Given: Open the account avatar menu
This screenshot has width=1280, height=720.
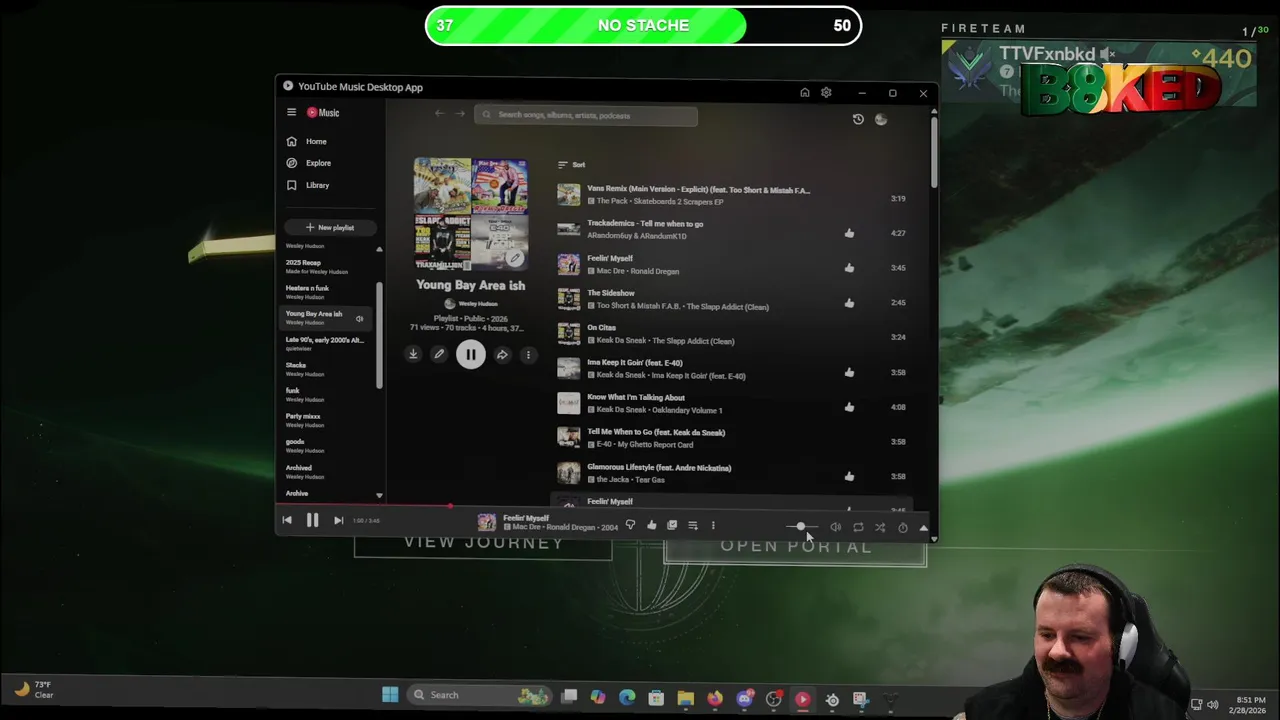Looking at the screenshot, I should [881, 119].
